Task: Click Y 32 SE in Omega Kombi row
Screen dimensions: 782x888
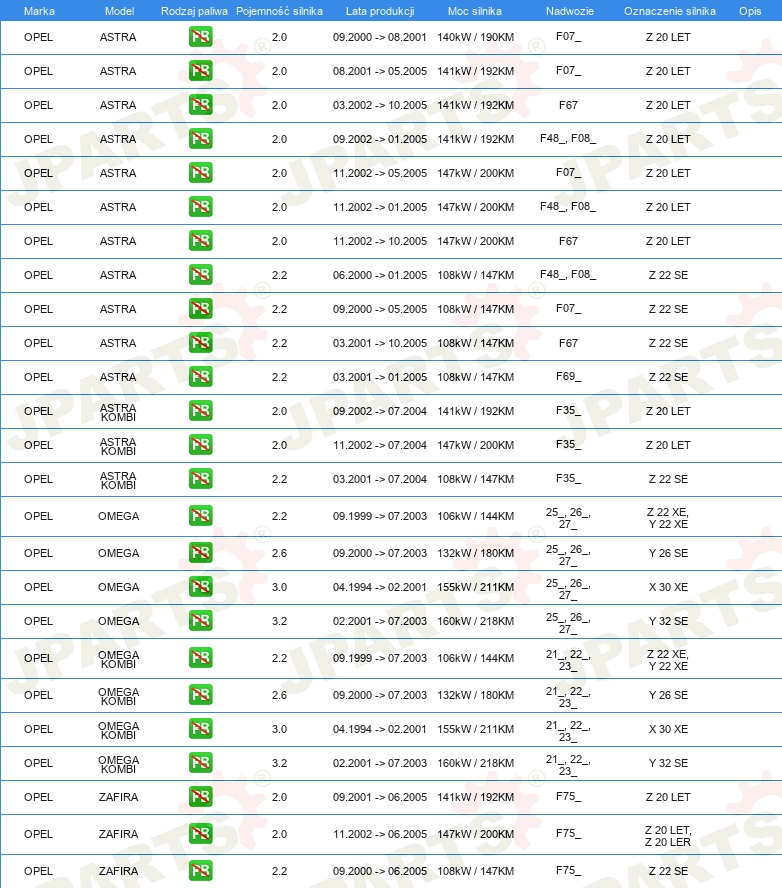Action: pyautogui.click(x=668, y=763)
